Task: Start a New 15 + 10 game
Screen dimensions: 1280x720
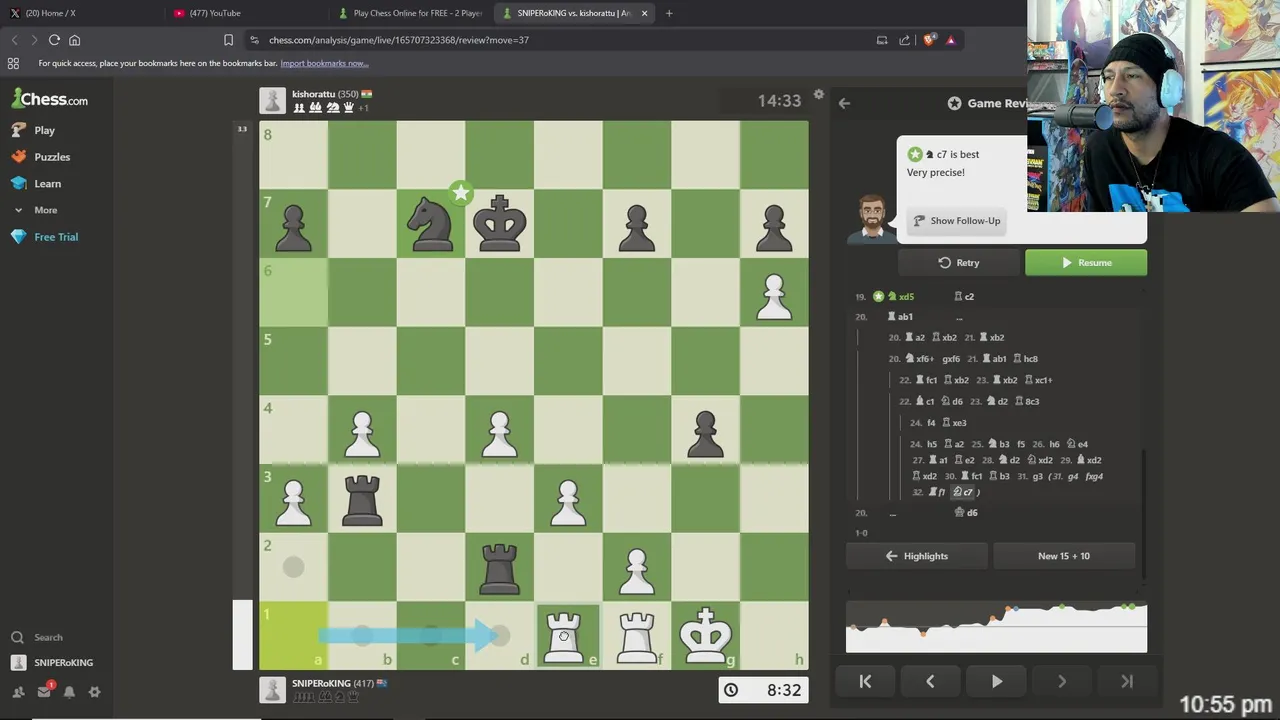Action: point(1064,556)
